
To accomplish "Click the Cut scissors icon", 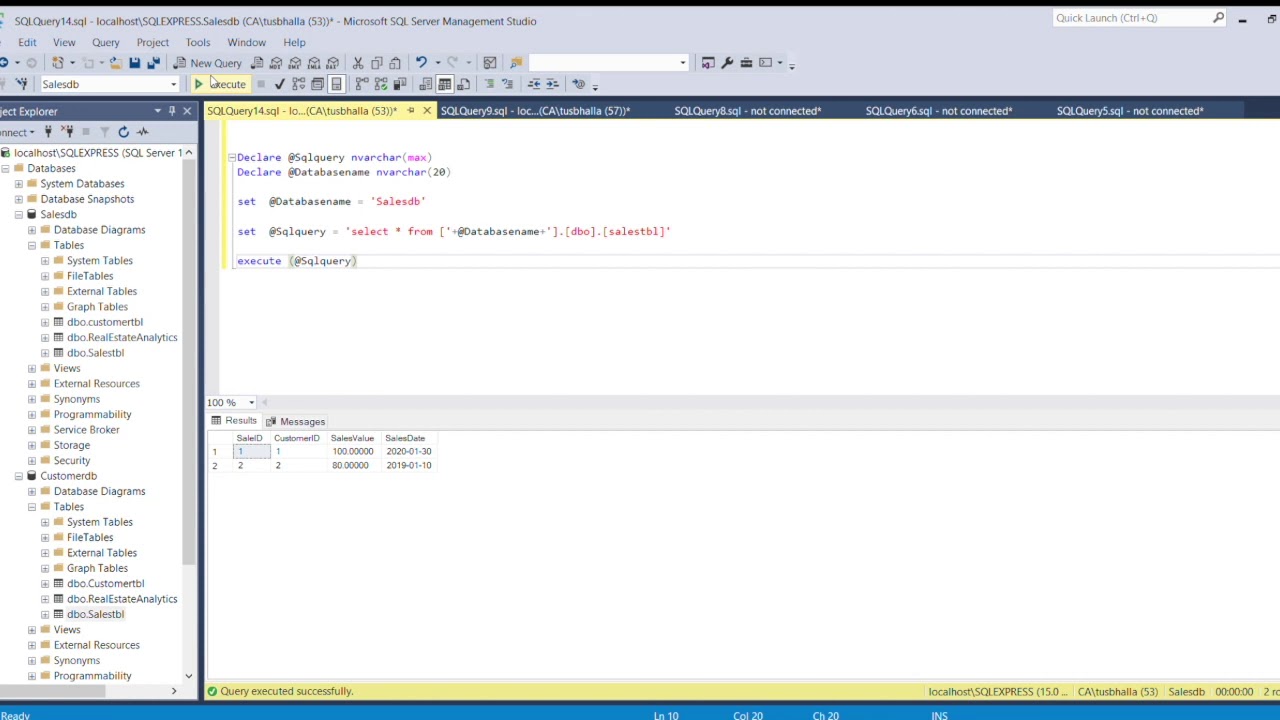I will coord(358,63).
